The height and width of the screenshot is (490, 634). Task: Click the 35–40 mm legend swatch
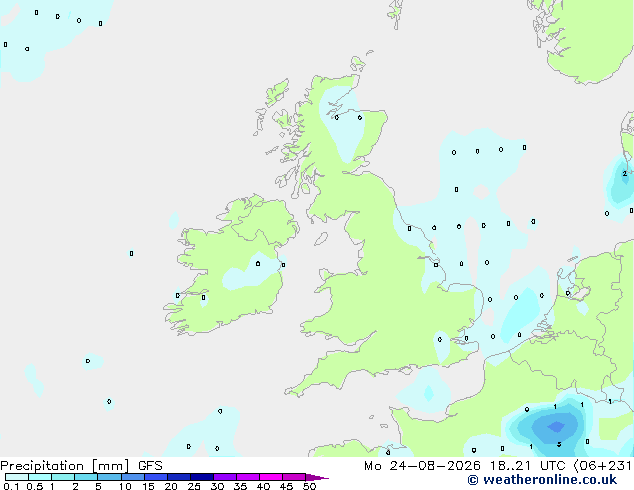(x=248, y=477)
